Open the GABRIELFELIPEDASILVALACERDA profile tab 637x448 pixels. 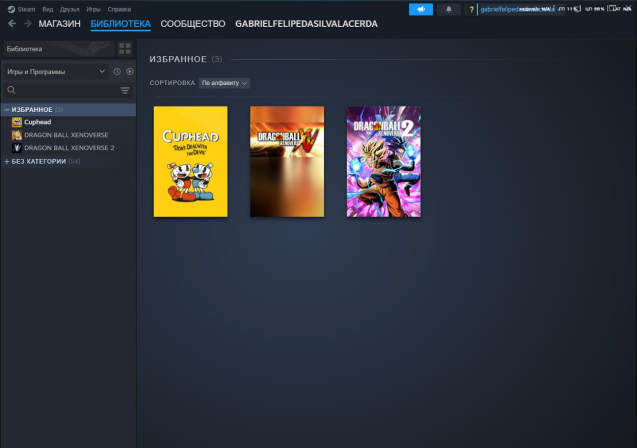[306, 24]
